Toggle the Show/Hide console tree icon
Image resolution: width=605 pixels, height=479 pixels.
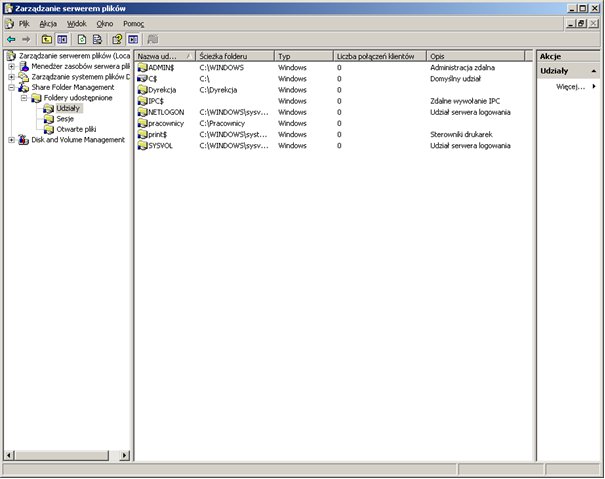[x=62, y=39]
